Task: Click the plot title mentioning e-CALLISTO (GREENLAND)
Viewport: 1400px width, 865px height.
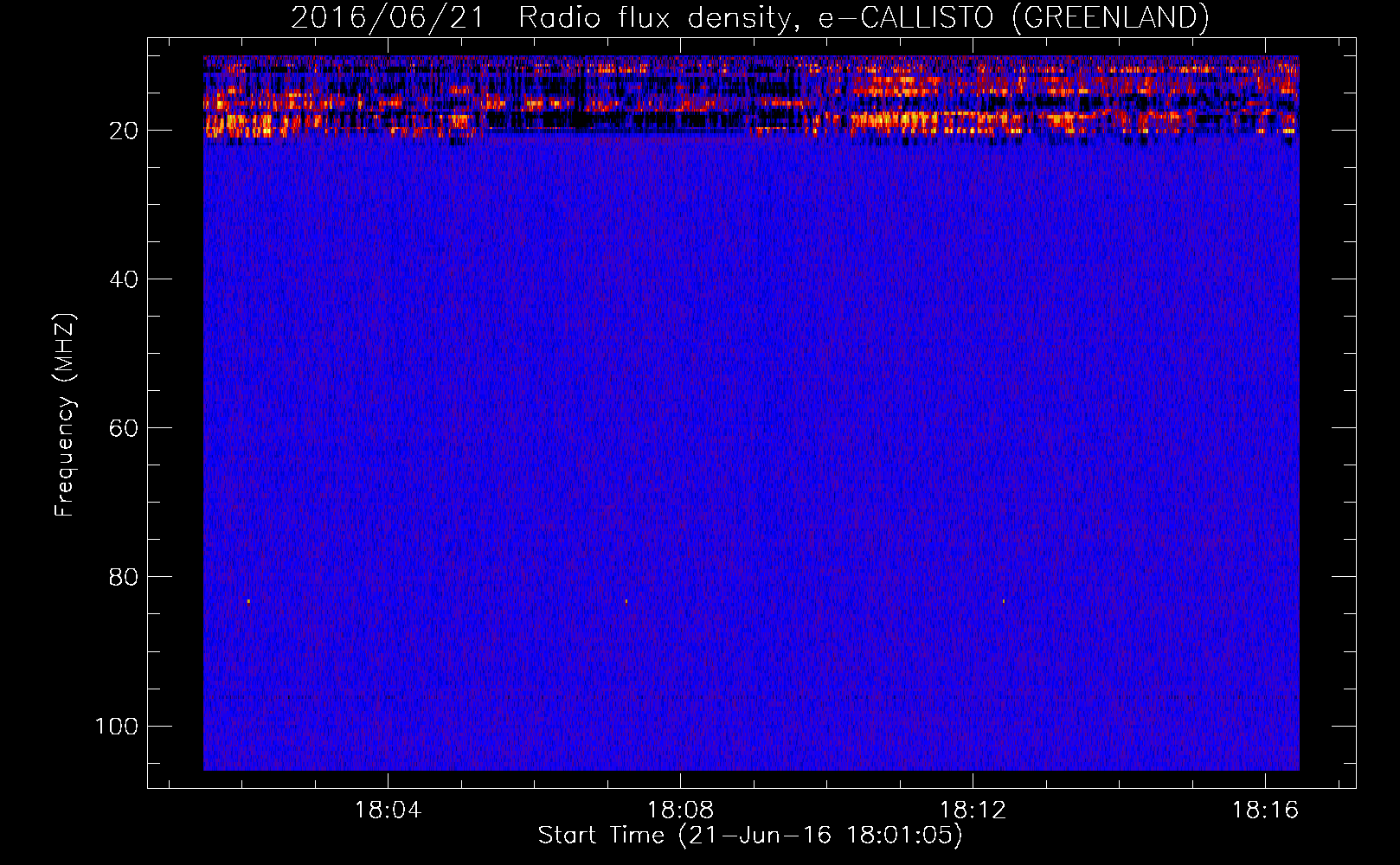Action: coord(749,17)
